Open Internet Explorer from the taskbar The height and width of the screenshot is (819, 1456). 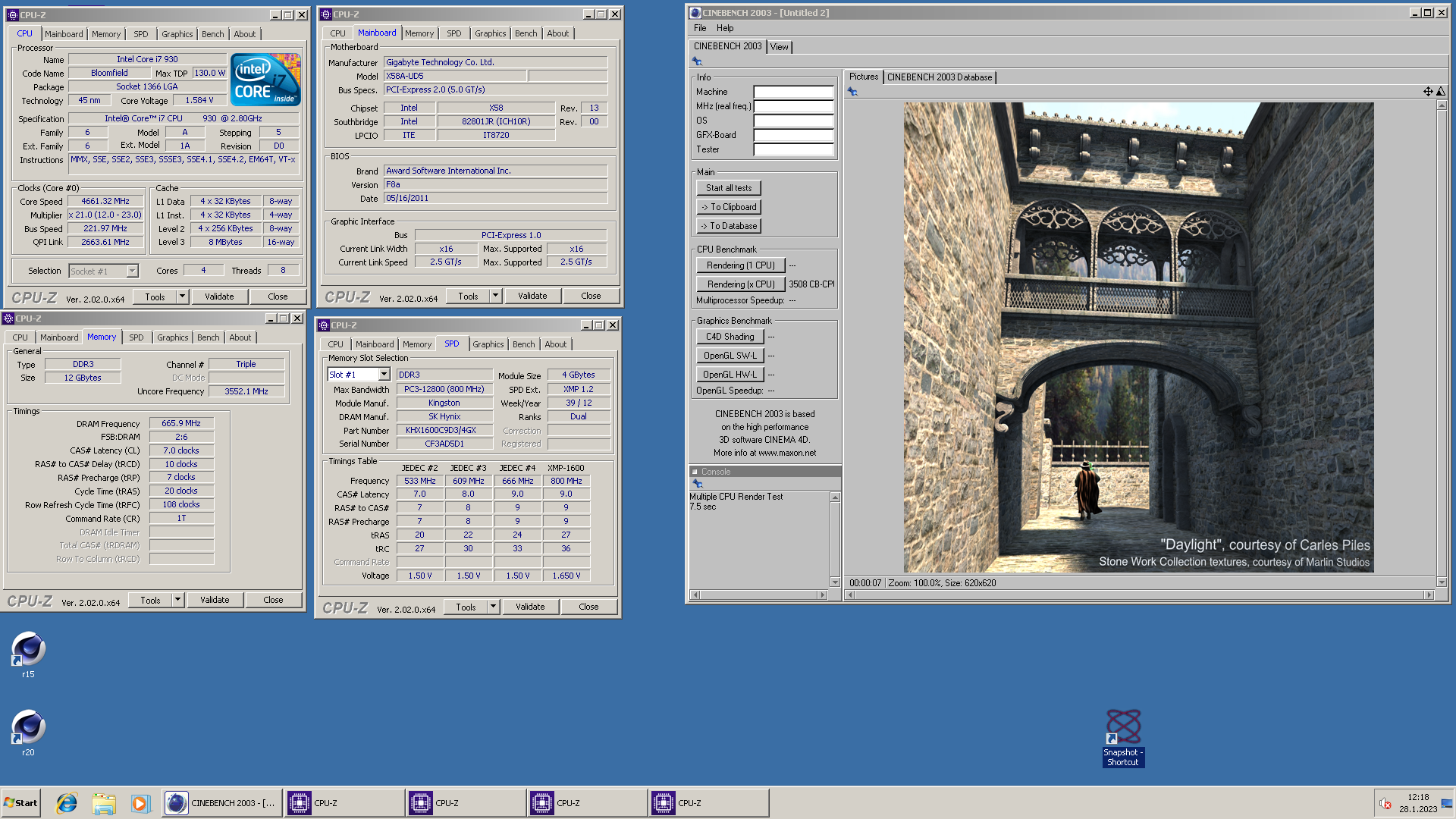click(x=67, y=803)
